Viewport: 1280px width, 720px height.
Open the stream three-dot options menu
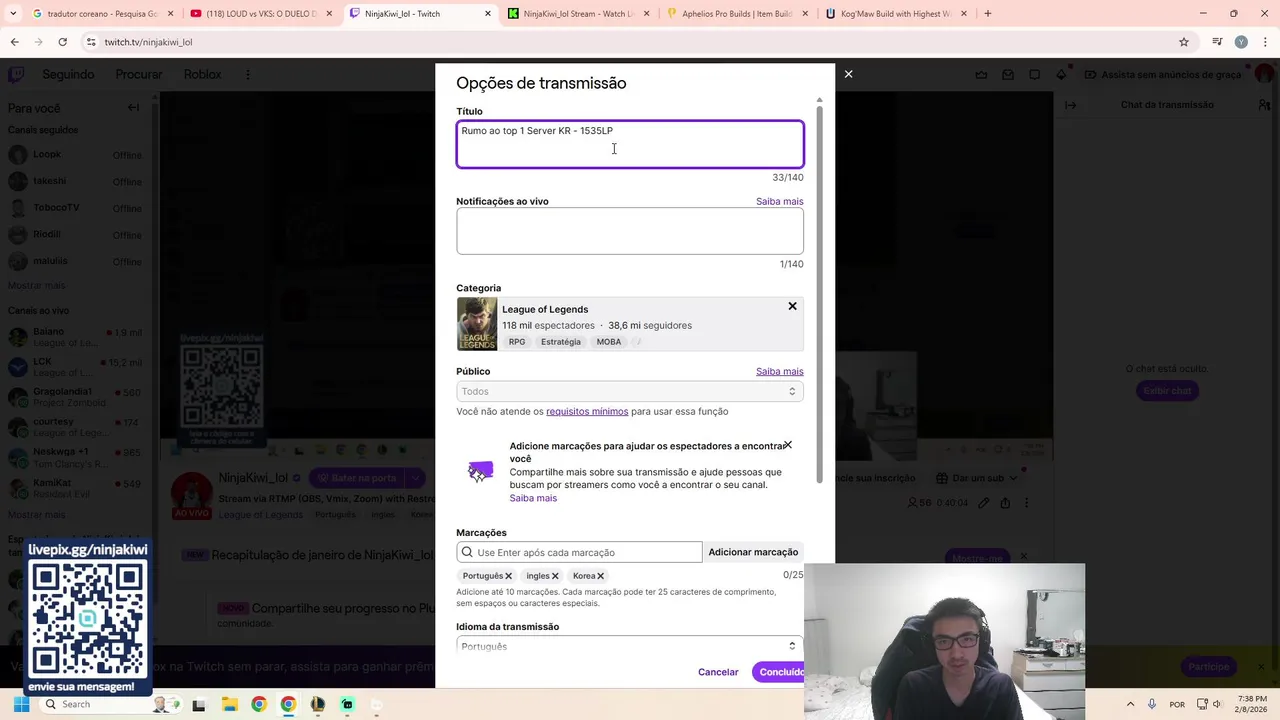click(x=1026, y=503)
